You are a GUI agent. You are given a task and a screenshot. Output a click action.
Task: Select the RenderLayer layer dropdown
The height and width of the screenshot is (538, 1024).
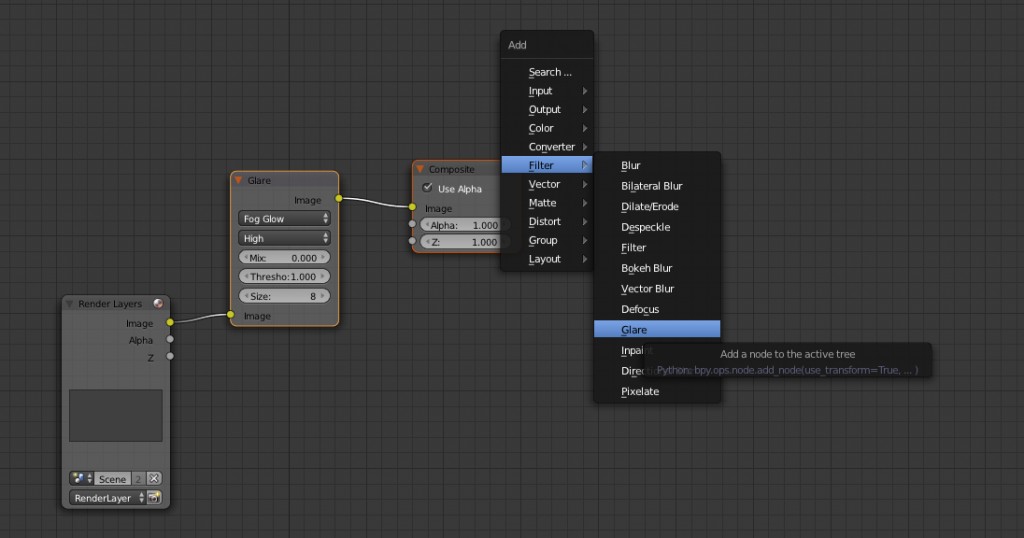coord(105,498)
